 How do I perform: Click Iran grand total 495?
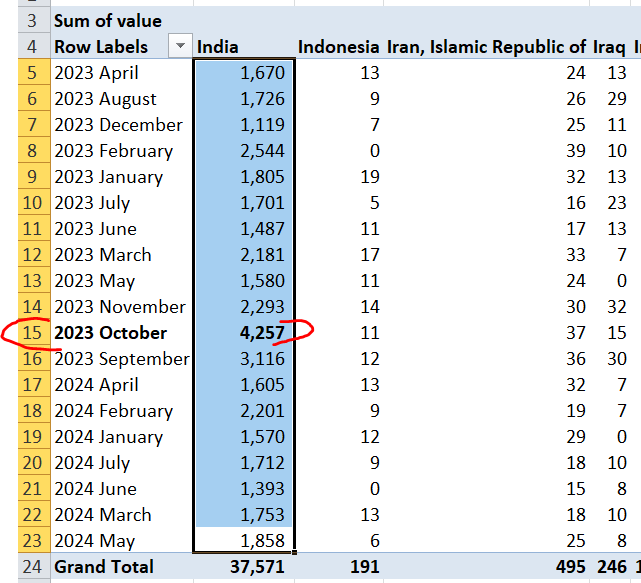click(571, 567)
